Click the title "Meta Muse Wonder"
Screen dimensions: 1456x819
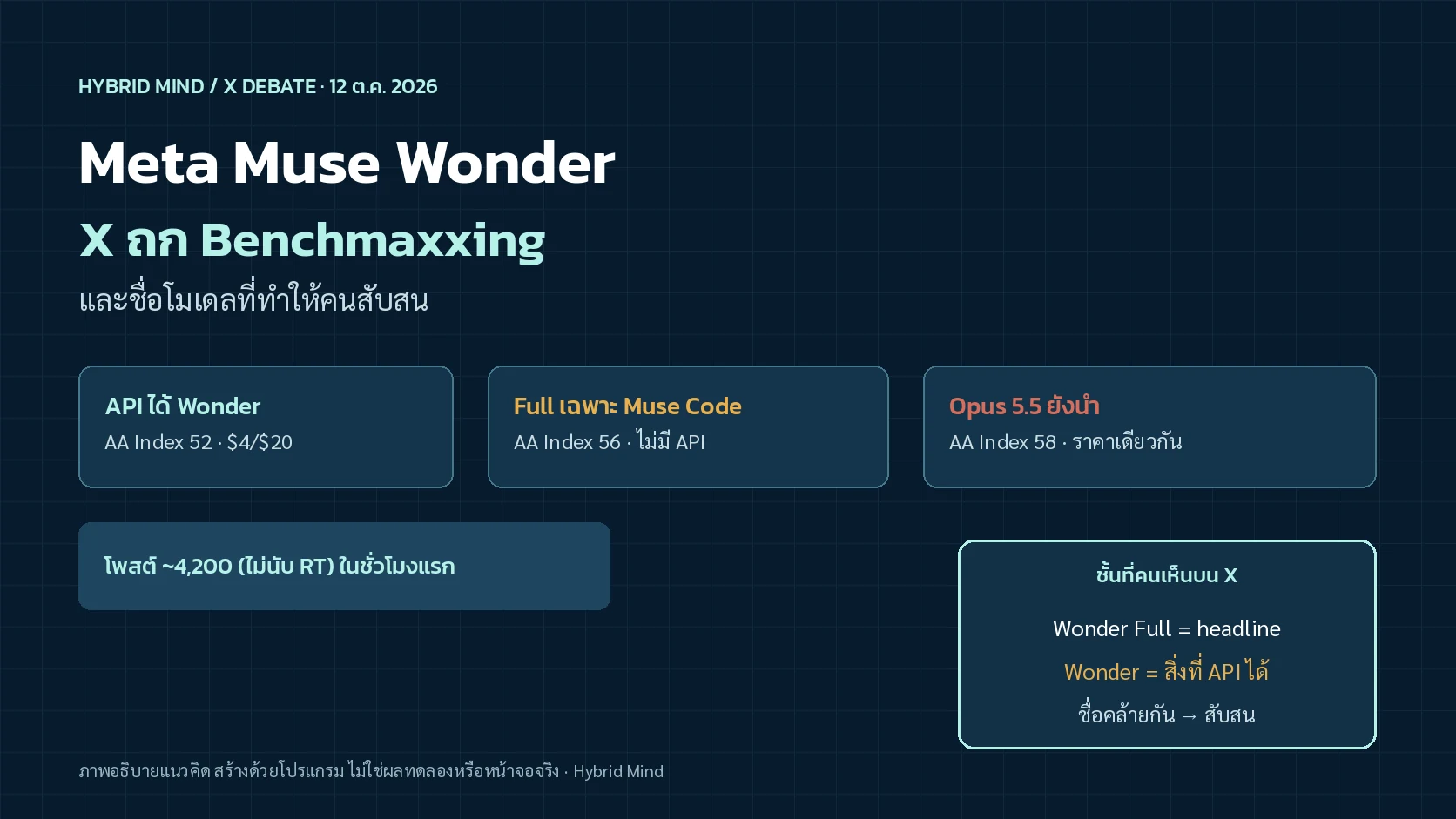347,163
